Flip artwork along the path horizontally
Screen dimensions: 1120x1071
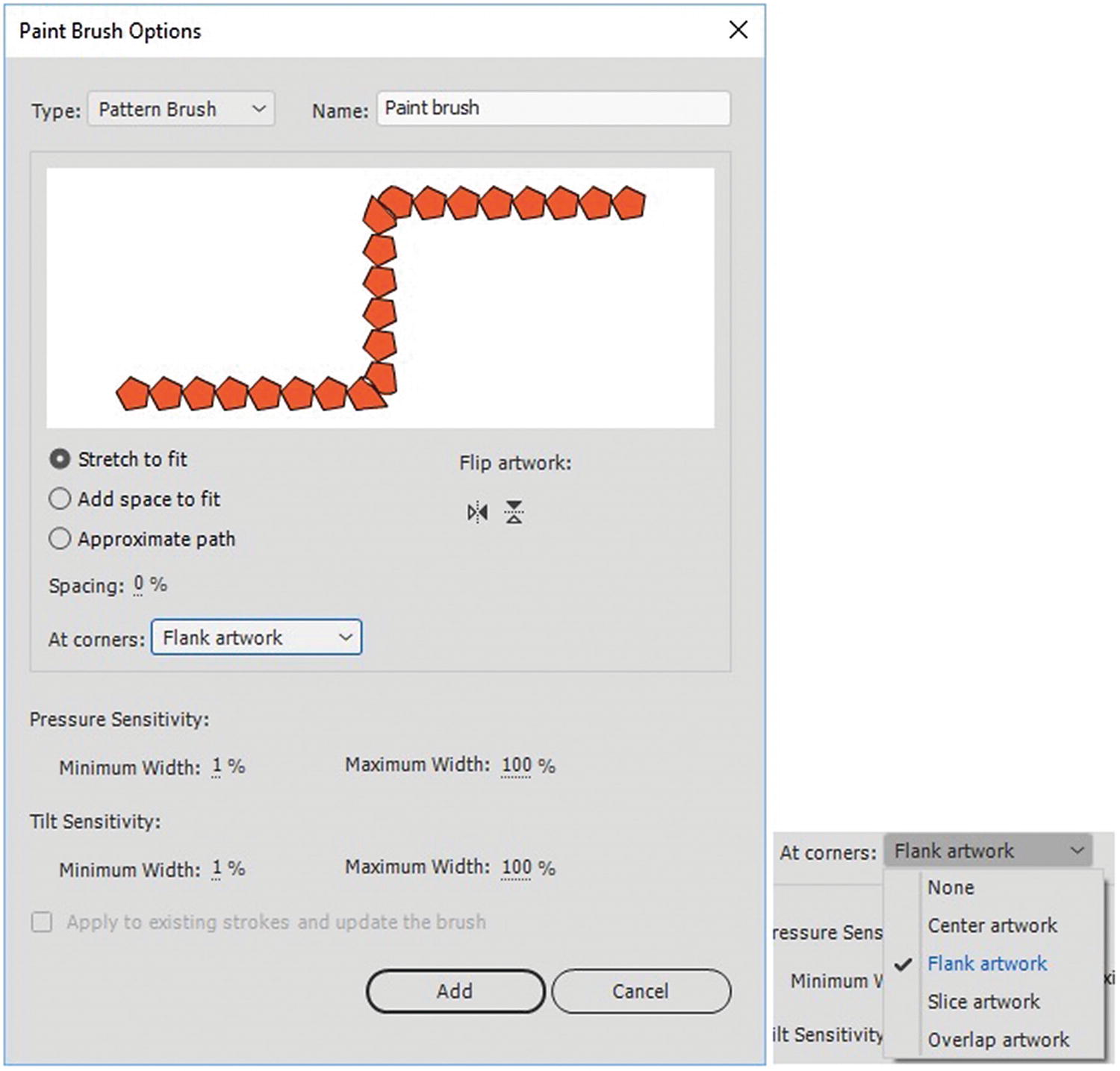(x=477, y=513)
